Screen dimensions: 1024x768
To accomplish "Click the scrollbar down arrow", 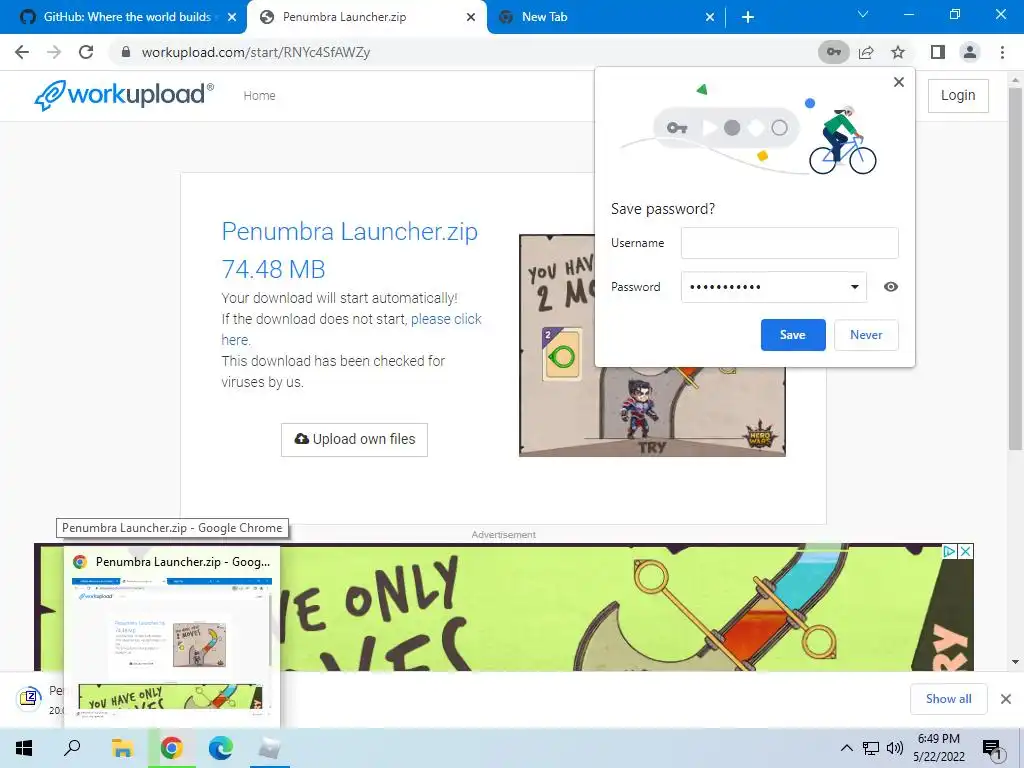I will 1015,662.
